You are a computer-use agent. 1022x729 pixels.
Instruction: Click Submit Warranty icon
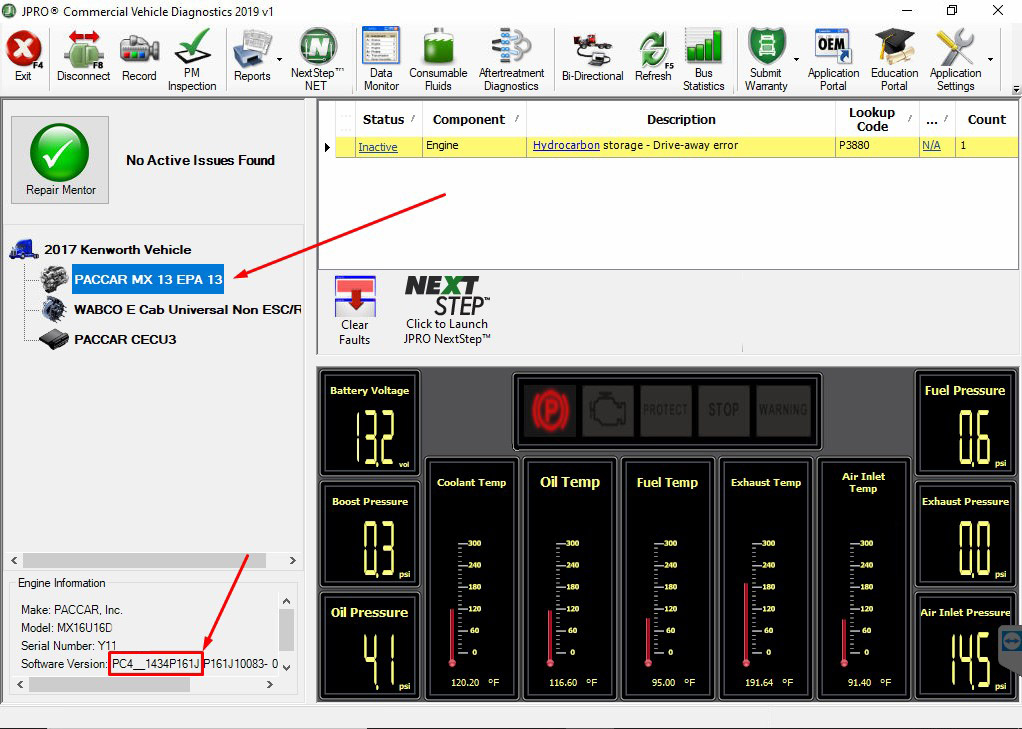pyautogui.click(x=766, y=60)
